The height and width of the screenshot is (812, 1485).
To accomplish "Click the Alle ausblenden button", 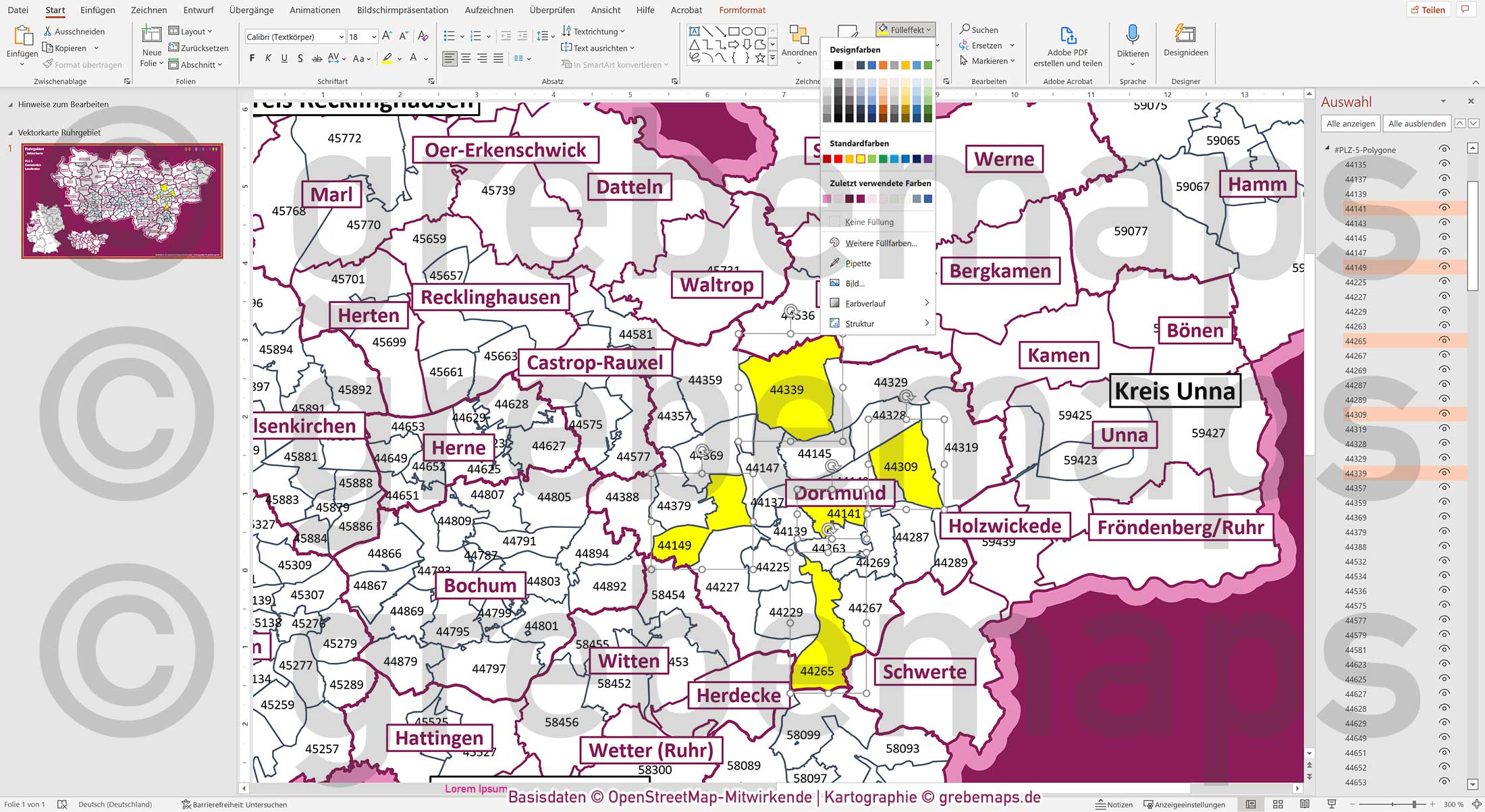I will (1417, 124).
